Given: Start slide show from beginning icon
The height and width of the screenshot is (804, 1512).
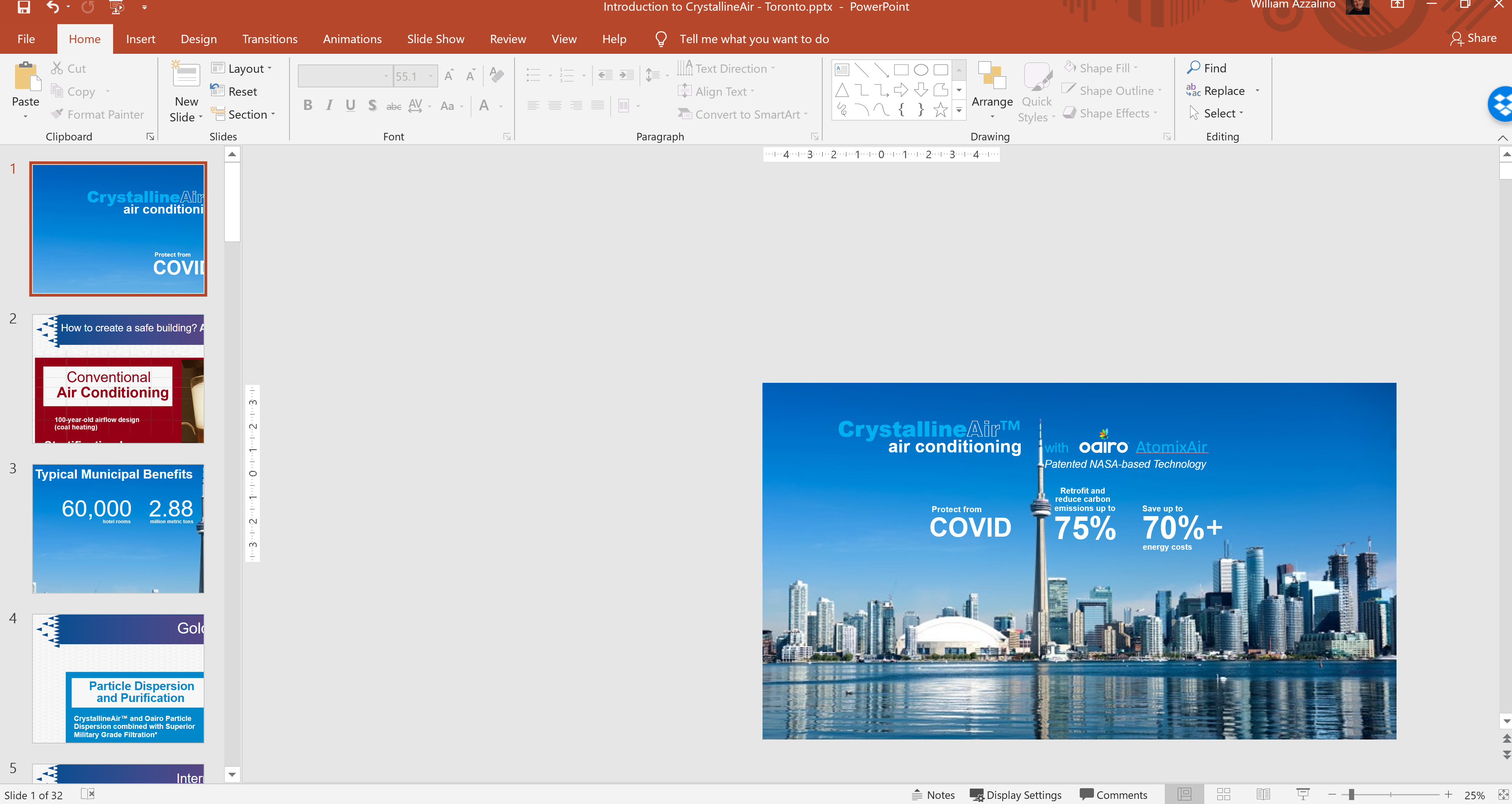Looking at the screenshot, I should [117, 7].
